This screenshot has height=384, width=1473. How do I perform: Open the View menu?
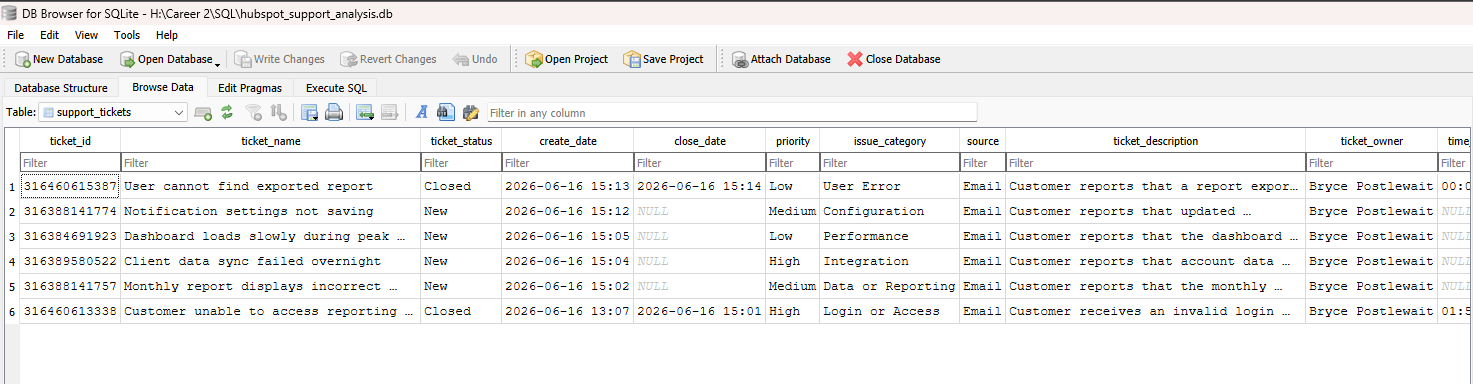pyautogui.click(x=87, y=35)
